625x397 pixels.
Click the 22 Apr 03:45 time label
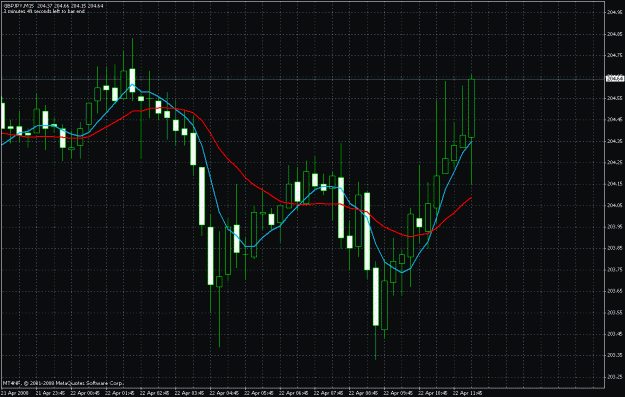pos(189,393)
